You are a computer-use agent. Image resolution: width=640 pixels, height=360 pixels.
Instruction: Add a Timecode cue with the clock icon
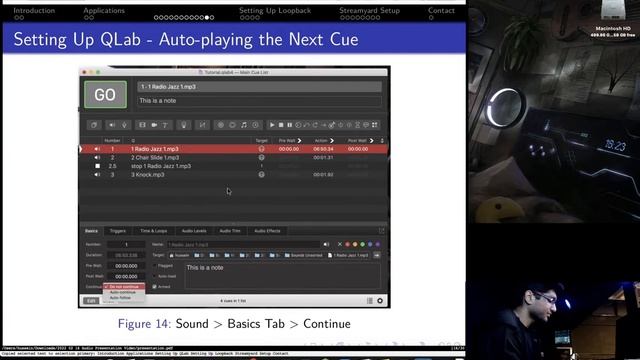tap(255, 125)
